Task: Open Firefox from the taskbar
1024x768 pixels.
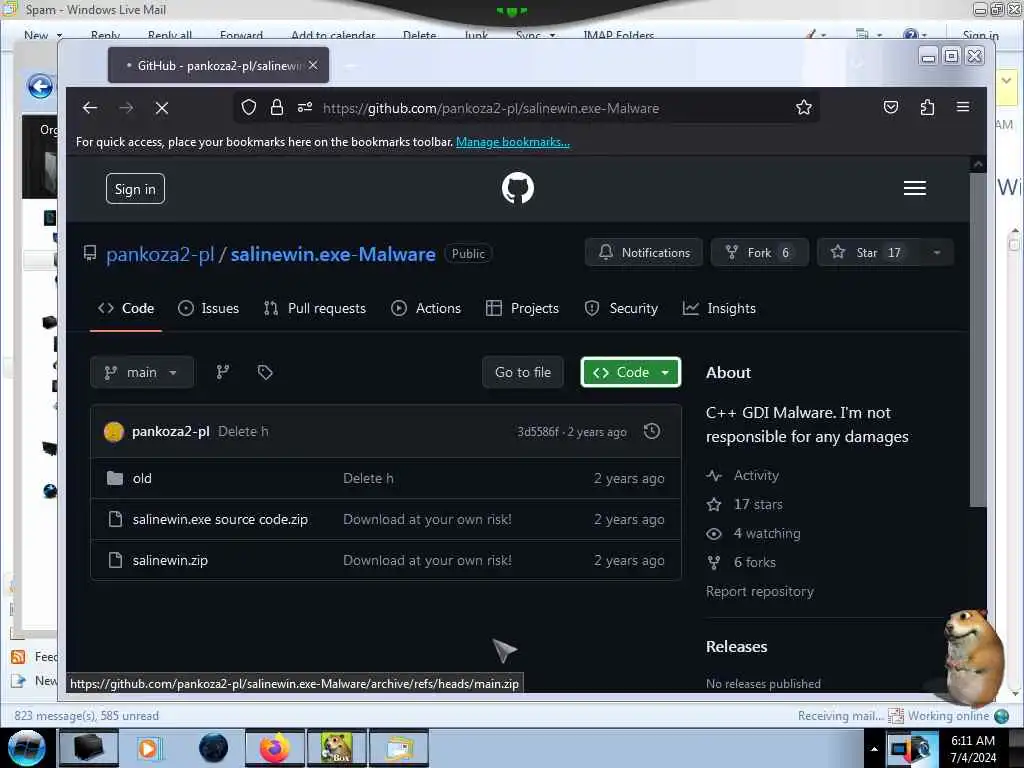Action: 274,748
